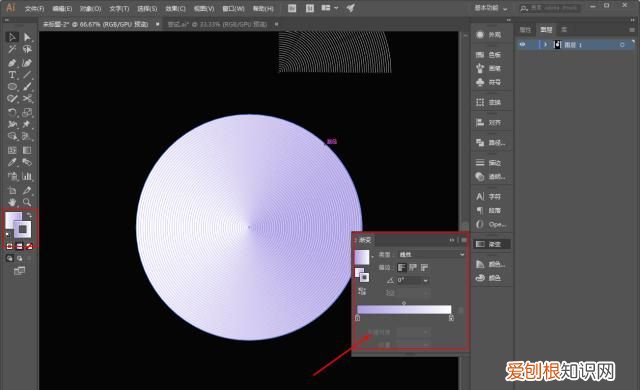
Task: Open the 文件(F) menu
Action: [x=35, y=9]
